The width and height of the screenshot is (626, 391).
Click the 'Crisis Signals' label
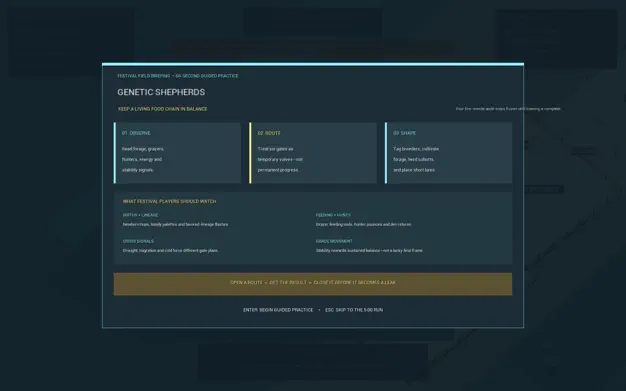point(138,241)
